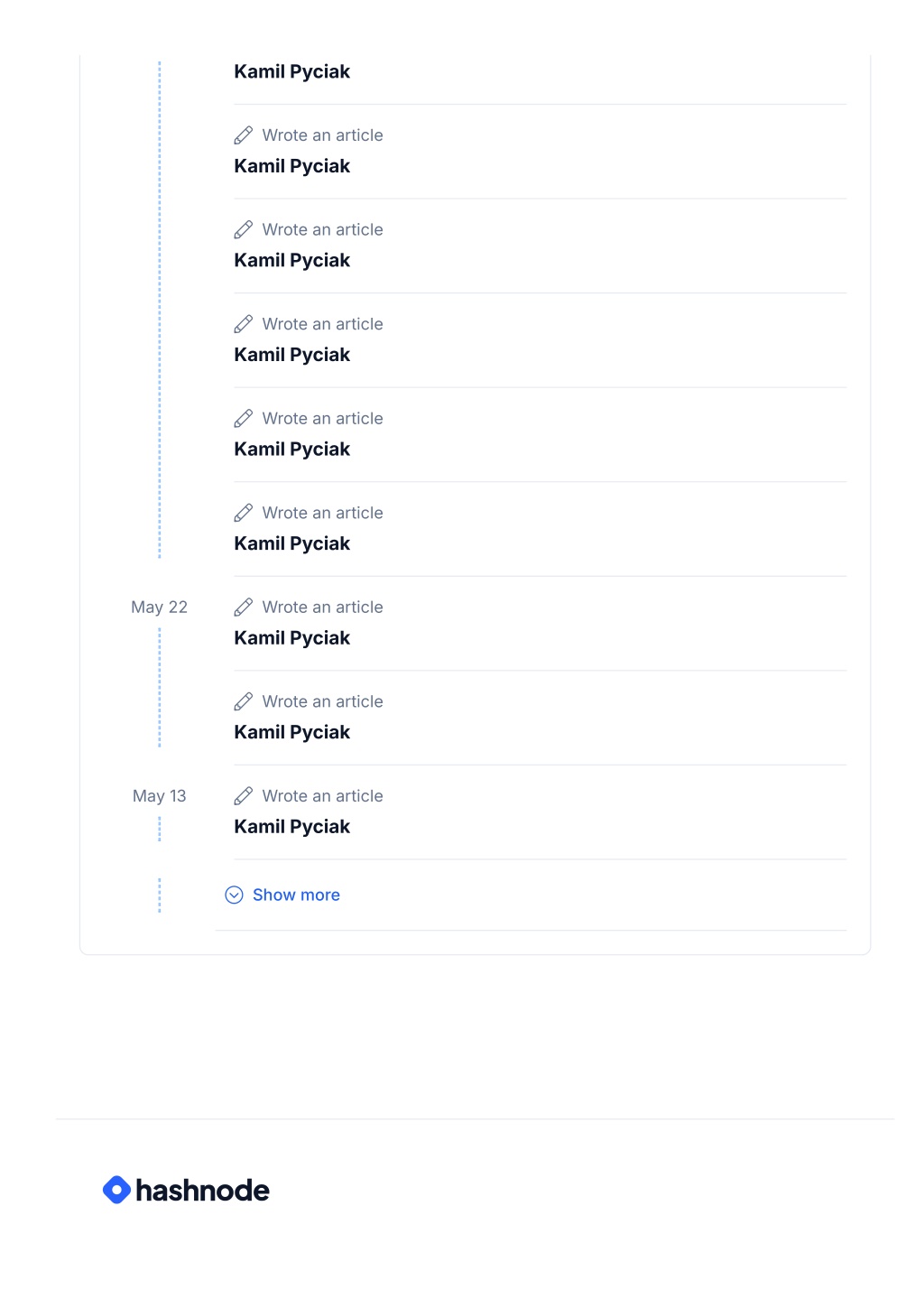Expand the activity list with Show more
This screenshot has width=924, height=1308.
296,895
